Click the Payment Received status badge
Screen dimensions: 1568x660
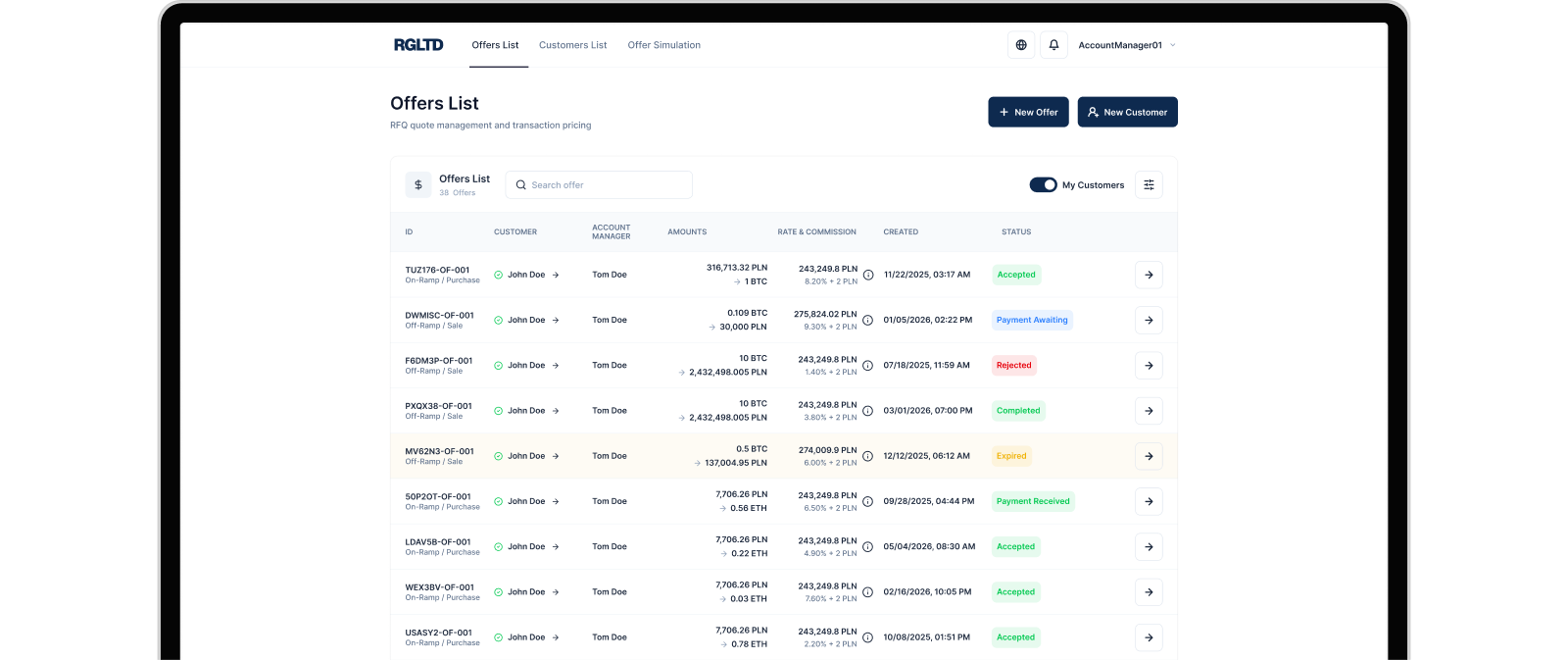pyautogui.click(x=1033, y=501)
